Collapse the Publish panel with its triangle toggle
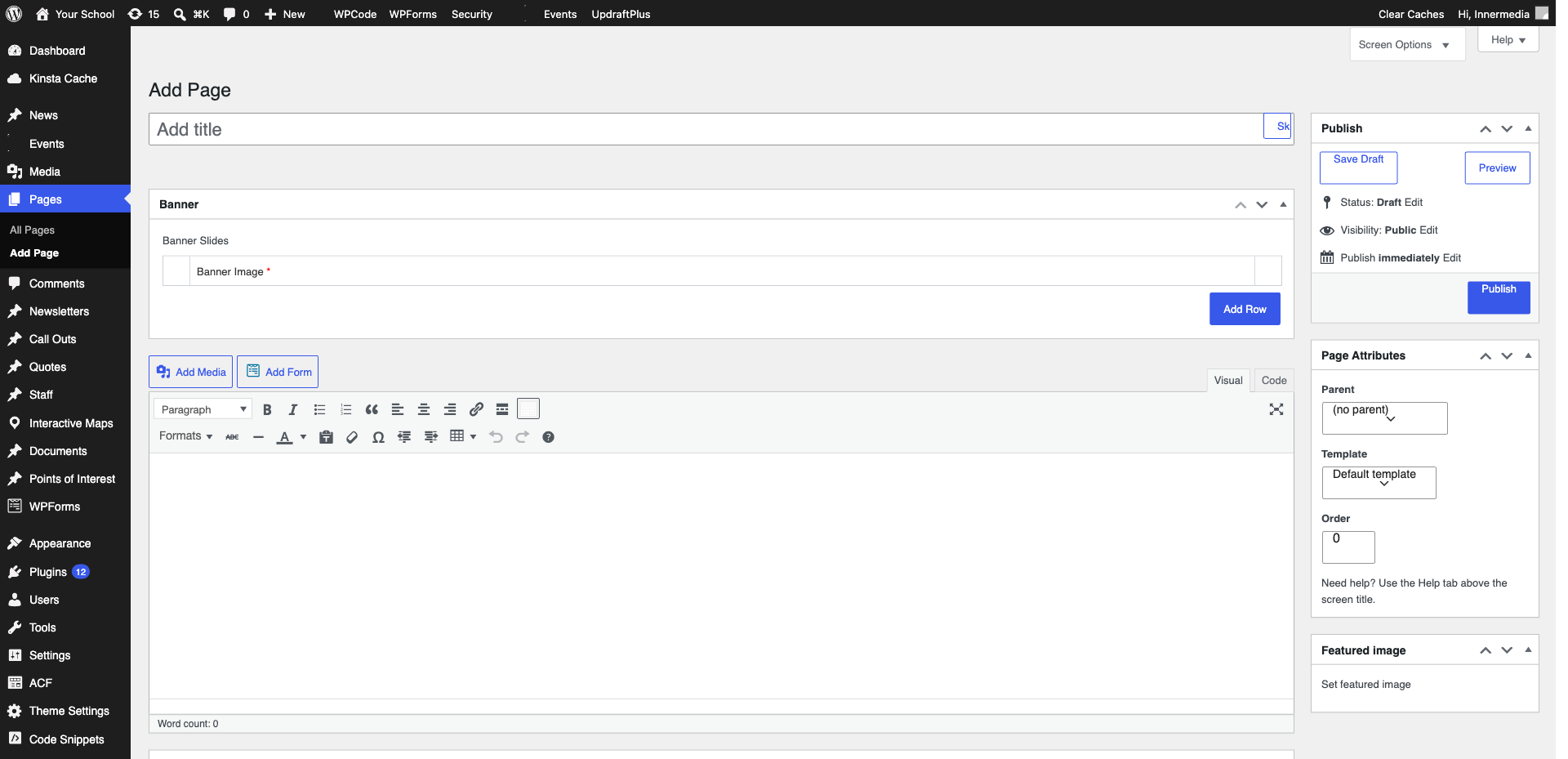 (1528, 128)
